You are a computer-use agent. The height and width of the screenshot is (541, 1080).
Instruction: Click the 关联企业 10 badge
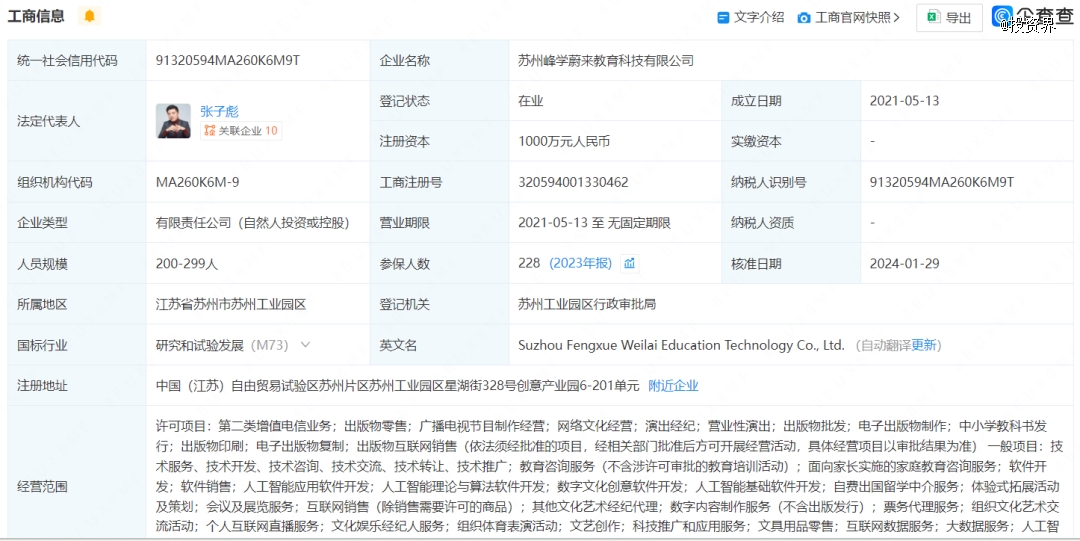coord(241,131)
